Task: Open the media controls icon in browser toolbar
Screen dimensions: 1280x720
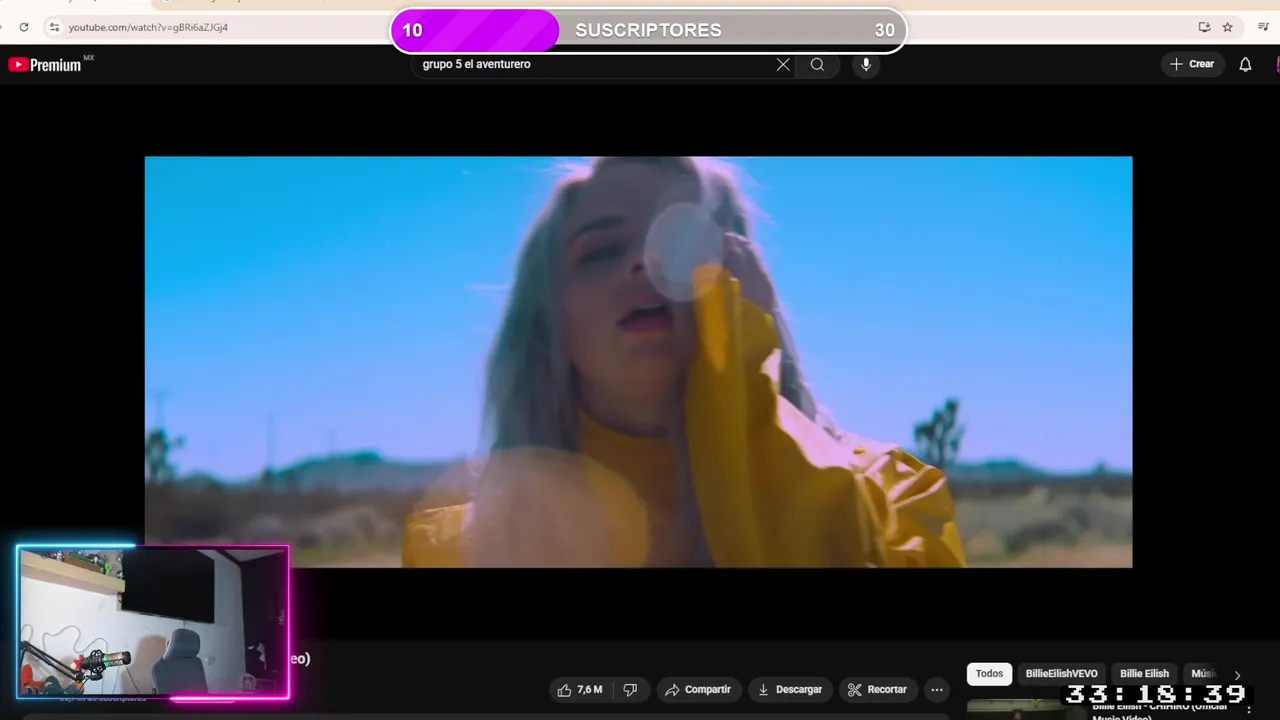Action: point(1263,27)
